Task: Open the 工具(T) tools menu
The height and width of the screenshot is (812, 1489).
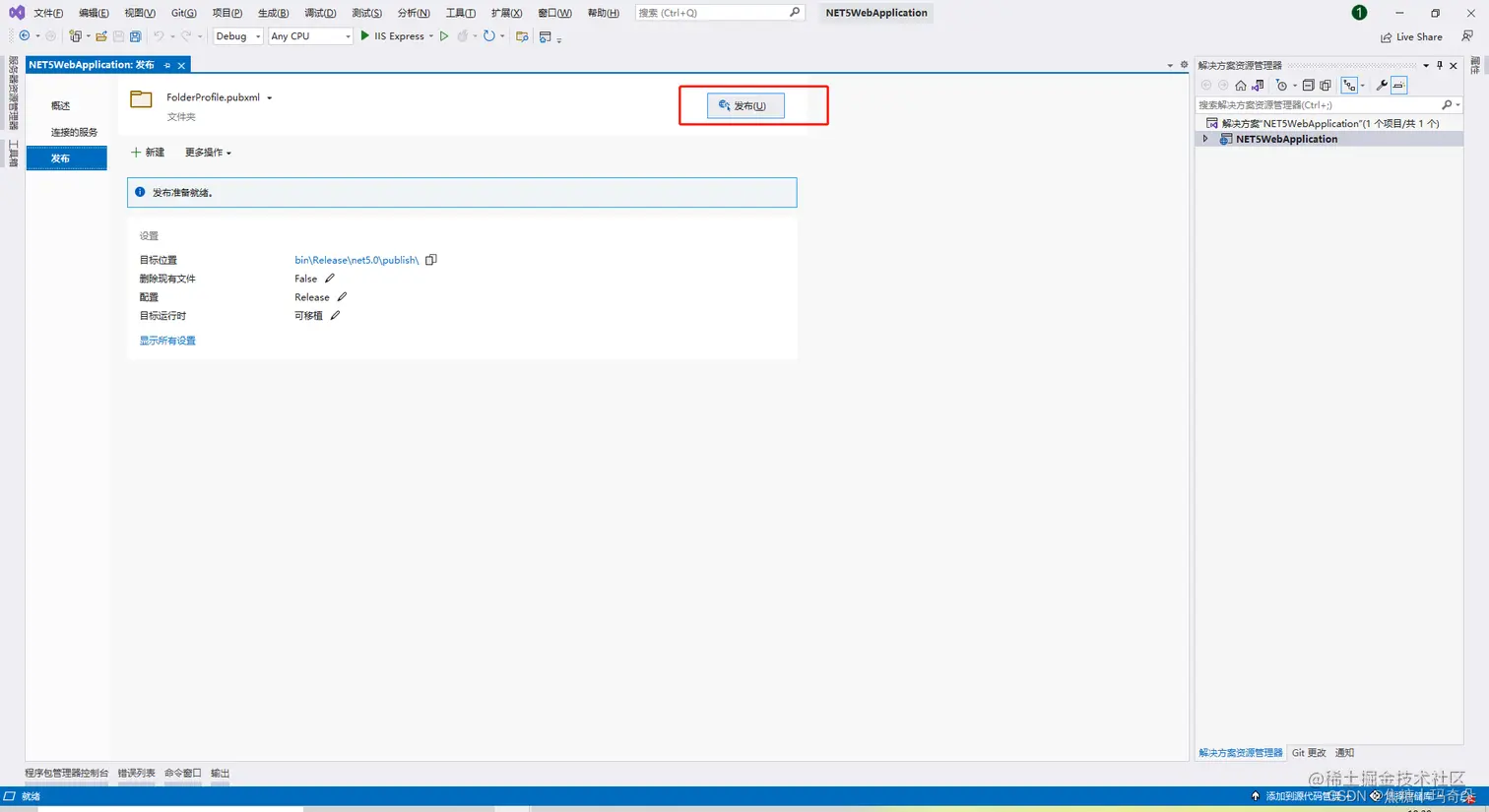Action: tap(460, 13)
